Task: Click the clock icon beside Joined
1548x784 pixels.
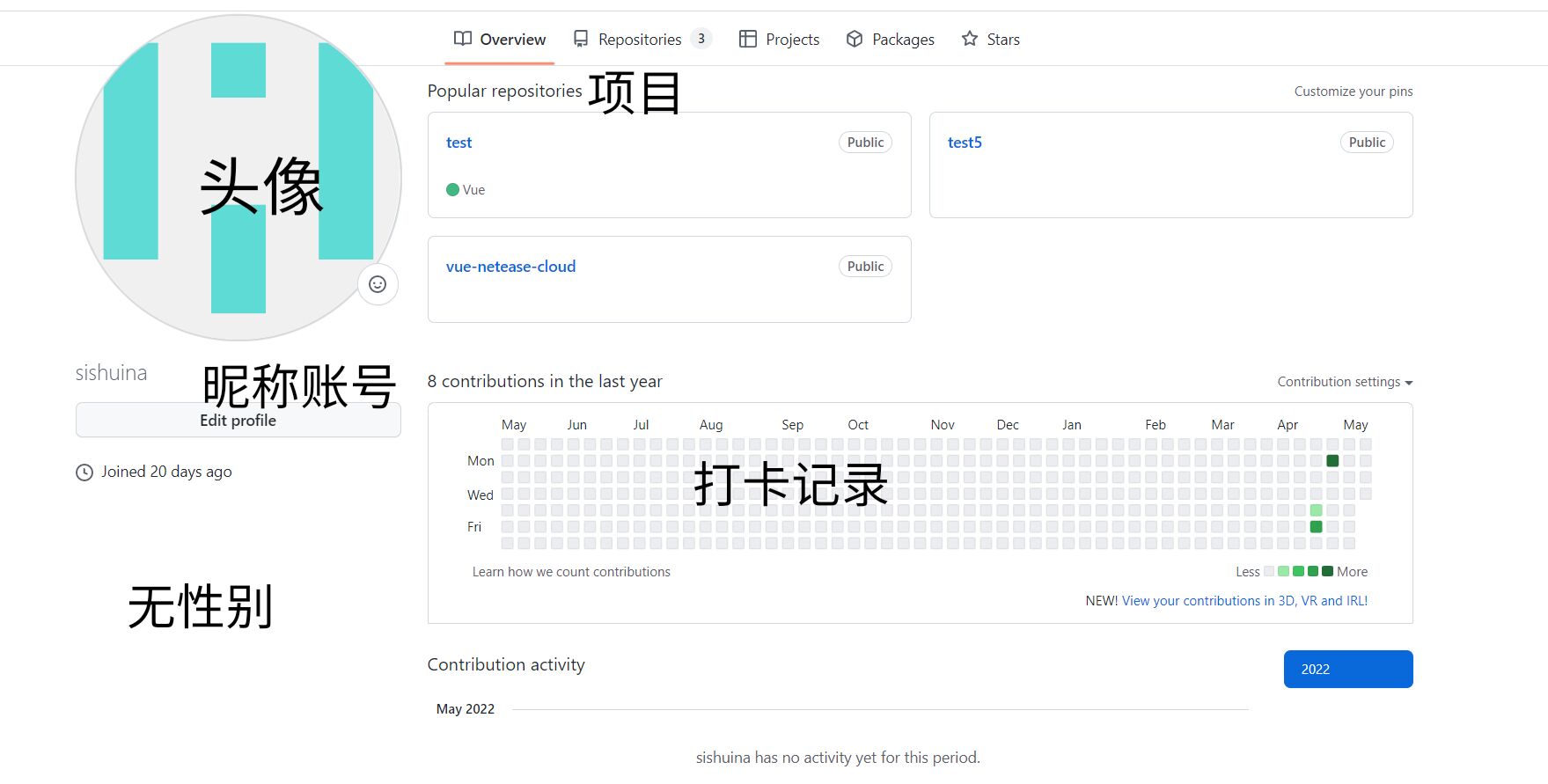Action: click(x=84, y=473)
